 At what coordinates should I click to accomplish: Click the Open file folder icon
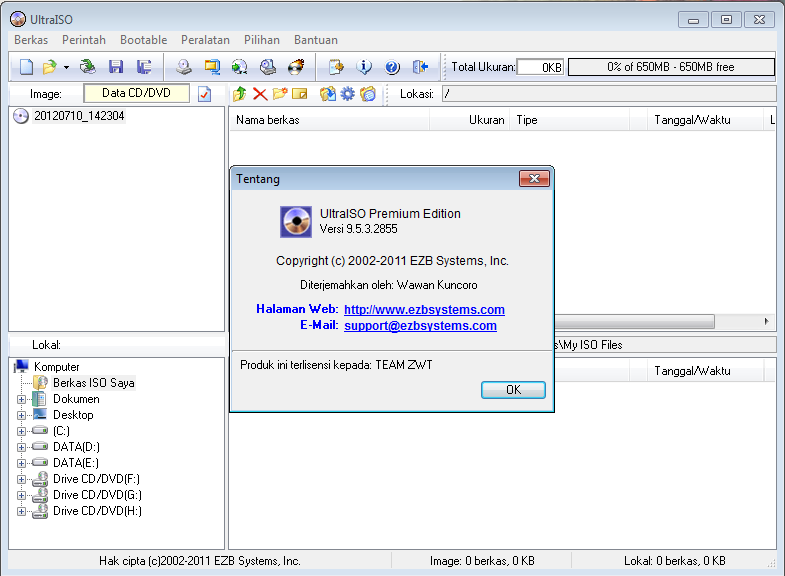49,67
